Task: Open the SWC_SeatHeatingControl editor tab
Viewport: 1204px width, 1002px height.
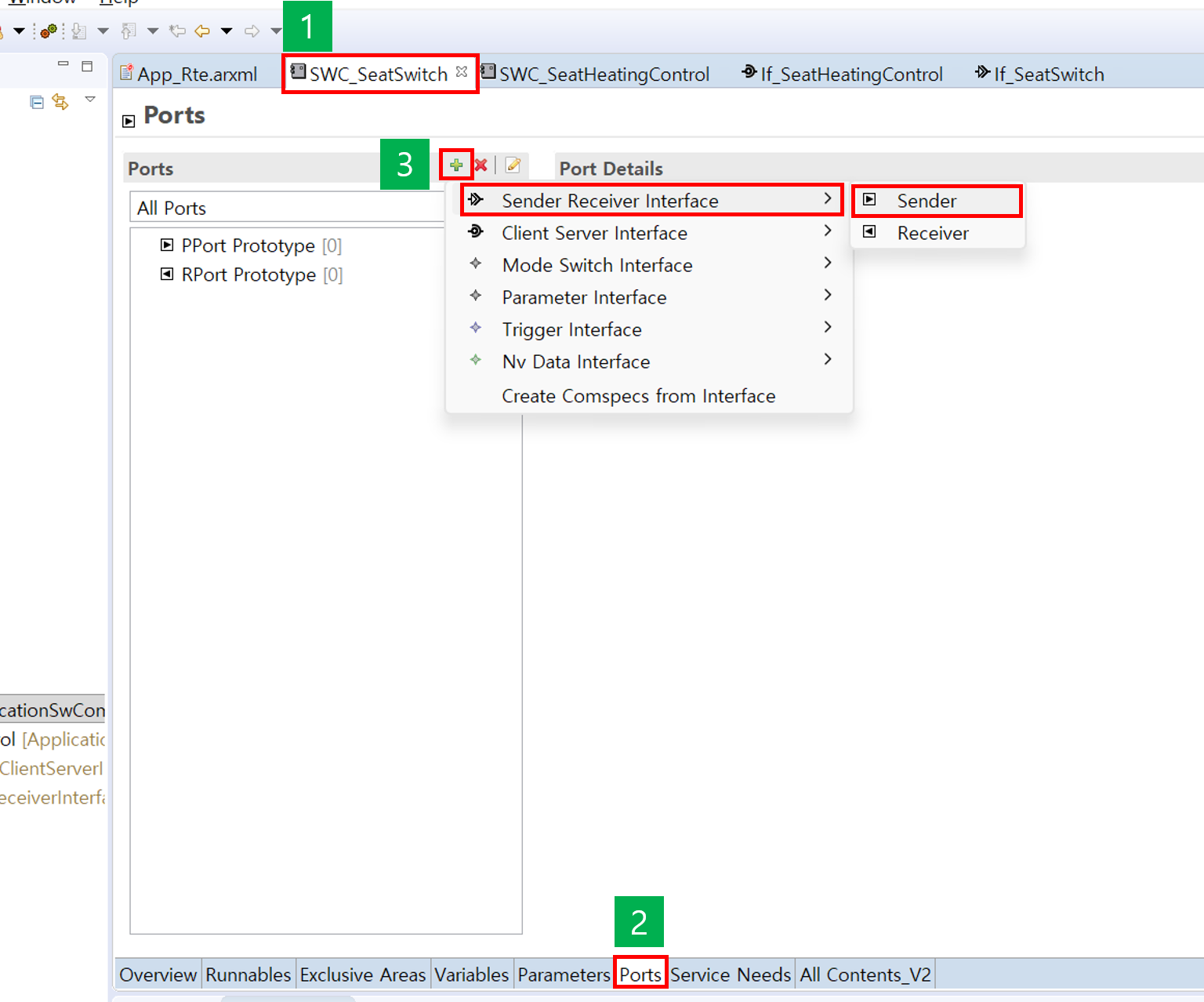Action: [x=604, y=74]
